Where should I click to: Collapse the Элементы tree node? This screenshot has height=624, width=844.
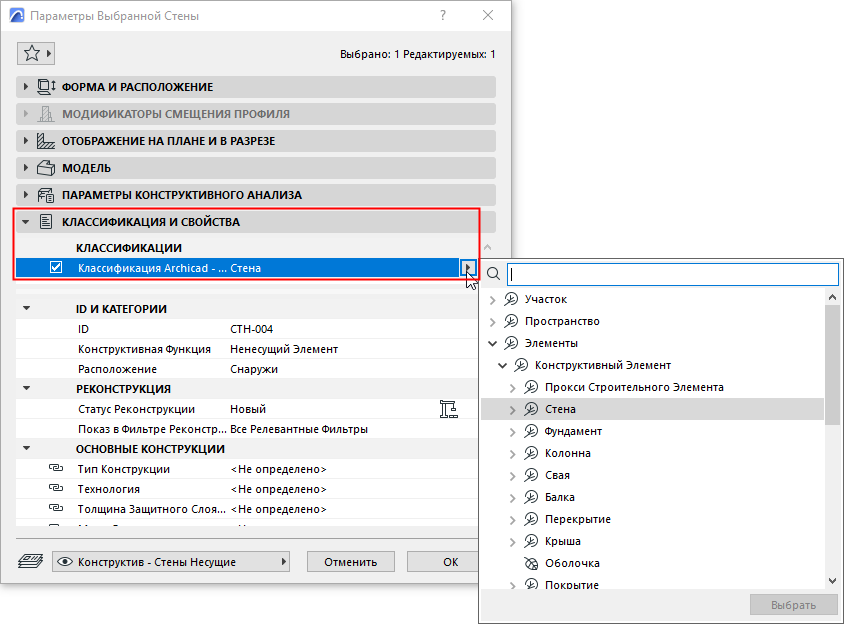(493, 343)
